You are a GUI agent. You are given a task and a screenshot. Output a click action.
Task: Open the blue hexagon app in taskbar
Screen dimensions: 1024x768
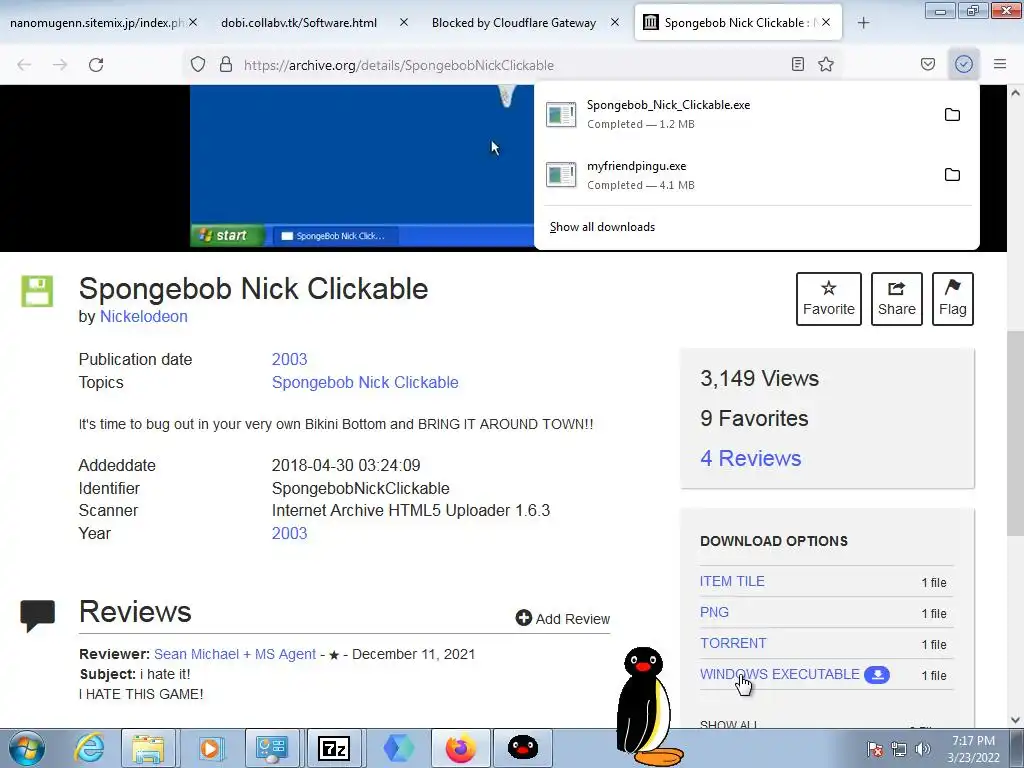pos(398,748)
